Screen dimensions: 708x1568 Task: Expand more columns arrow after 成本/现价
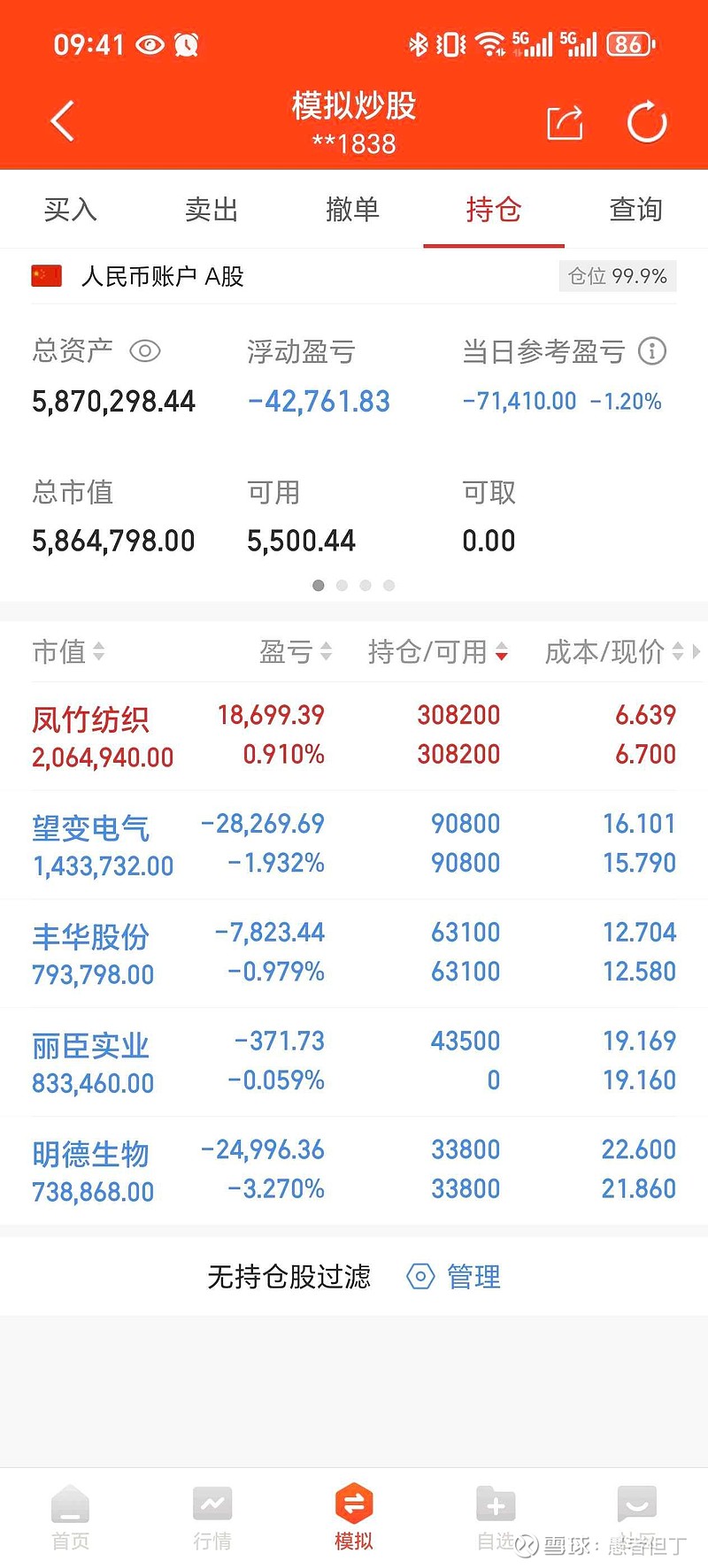[696, 651]
